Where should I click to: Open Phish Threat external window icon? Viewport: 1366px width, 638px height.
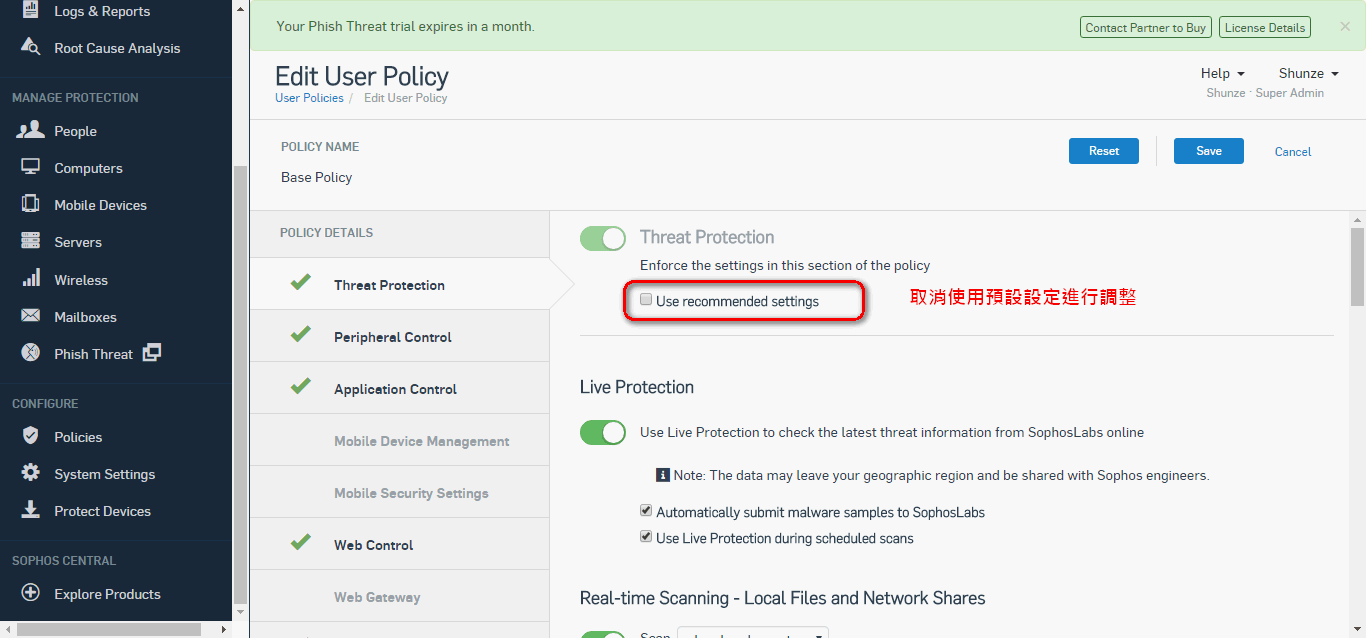click(152, 353)
